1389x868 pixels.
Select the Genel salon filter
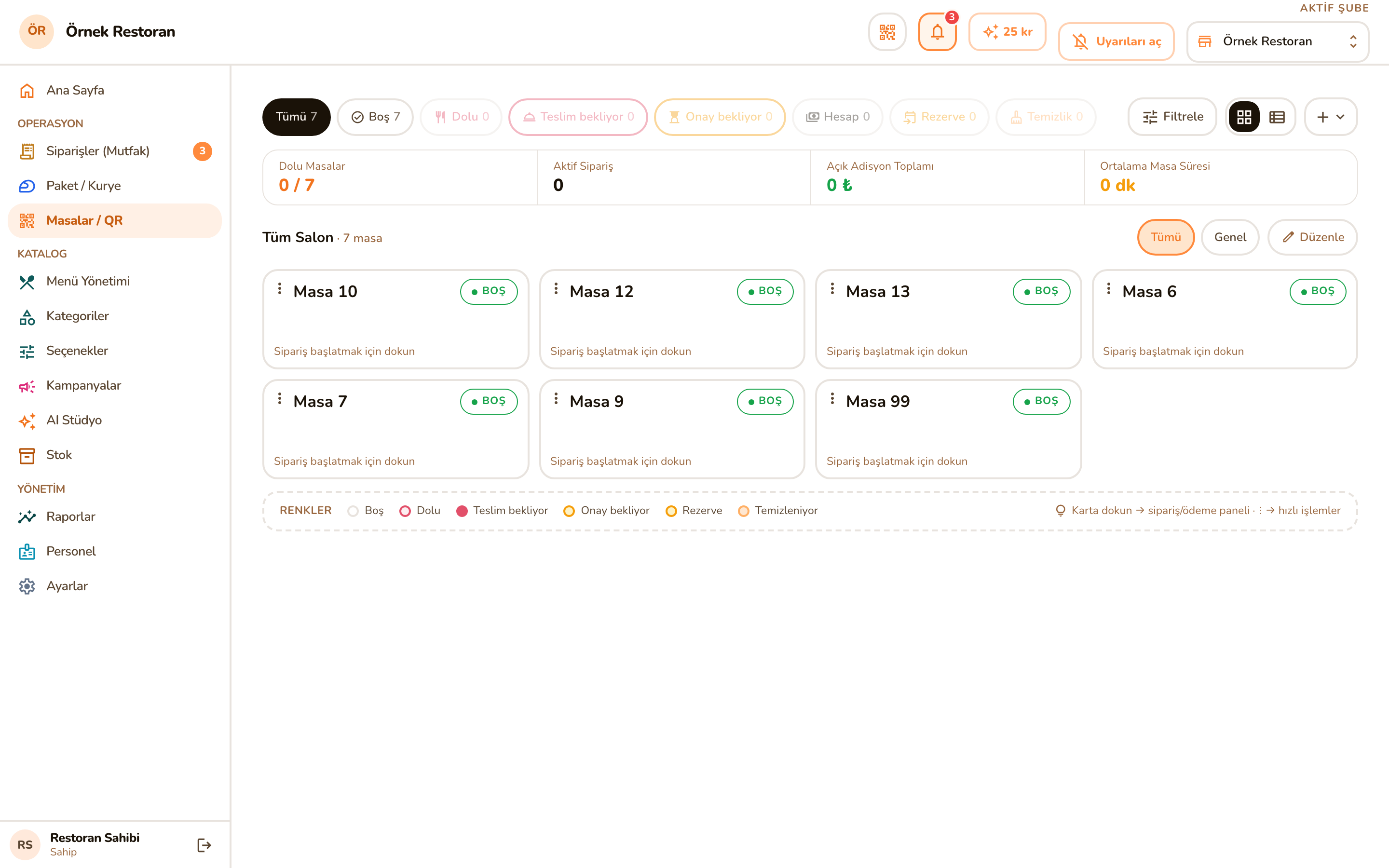click(1230, 237)
